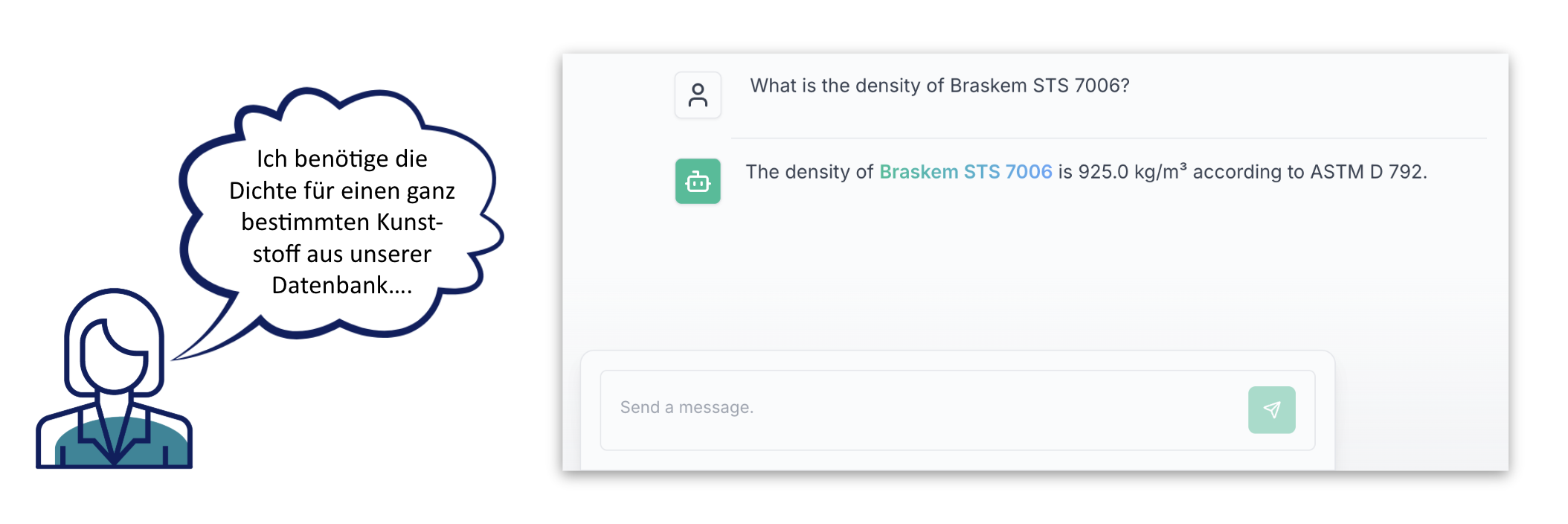Click the word "Datenbank" in the bubble
The height and width of the screenshot is (524, 1568).
(x=329, y=285)
